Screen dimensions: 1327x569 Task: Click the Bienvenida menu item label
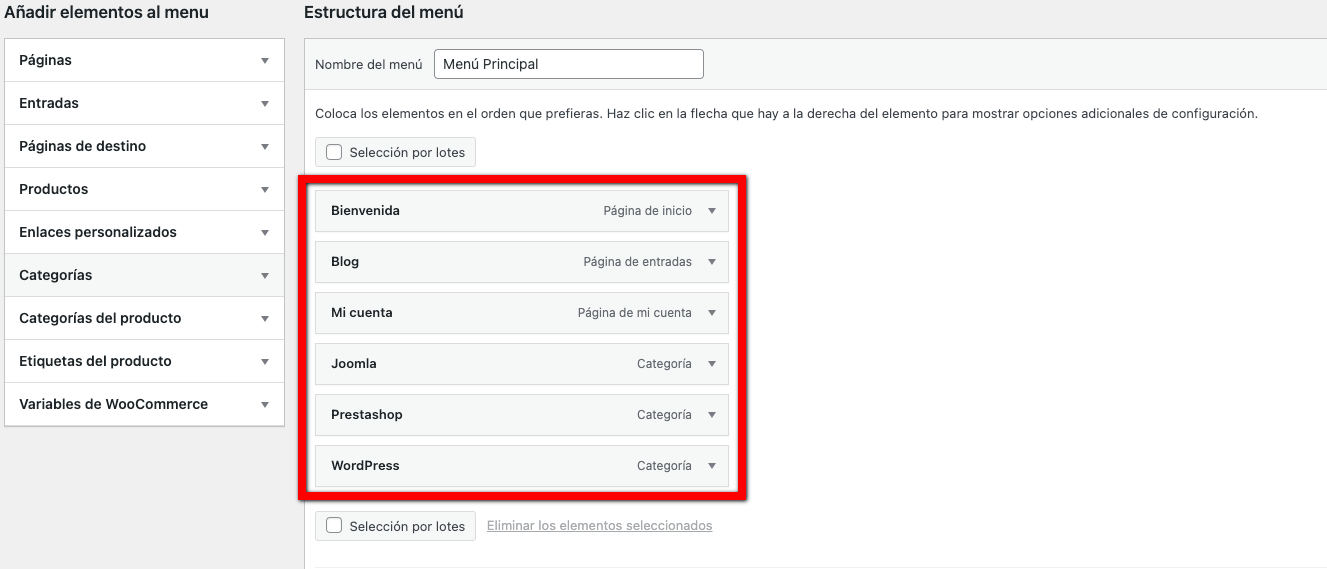tap(365, 211)
